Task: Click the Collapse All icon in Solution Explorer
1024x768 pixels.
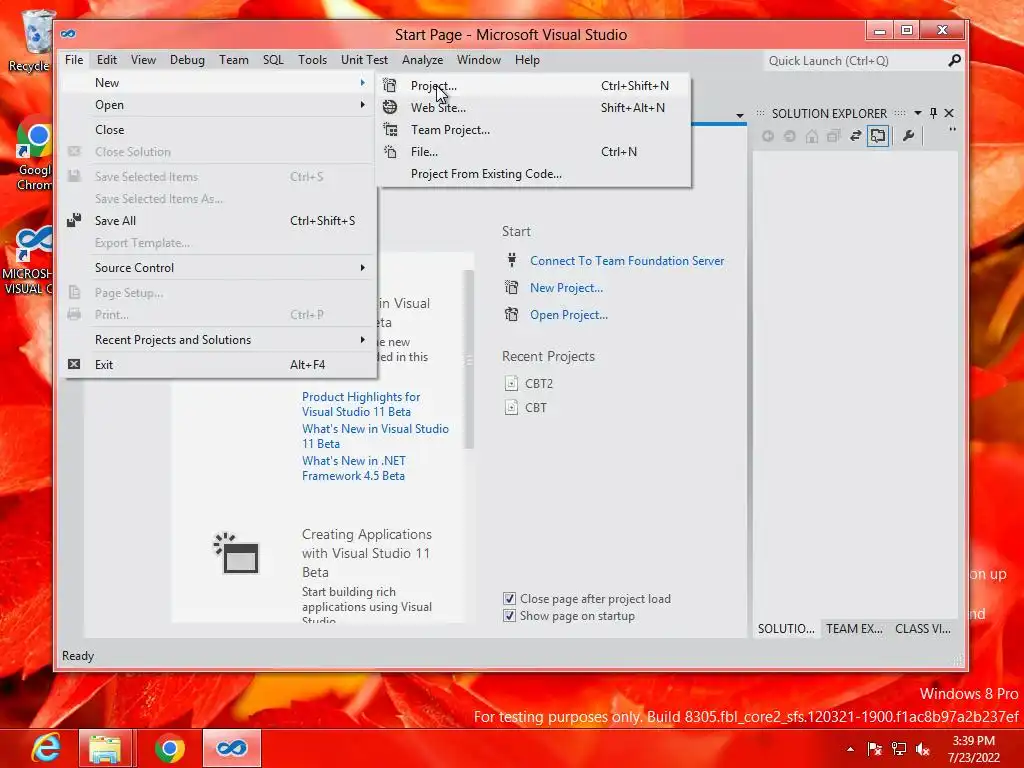Action: (833, 136)
